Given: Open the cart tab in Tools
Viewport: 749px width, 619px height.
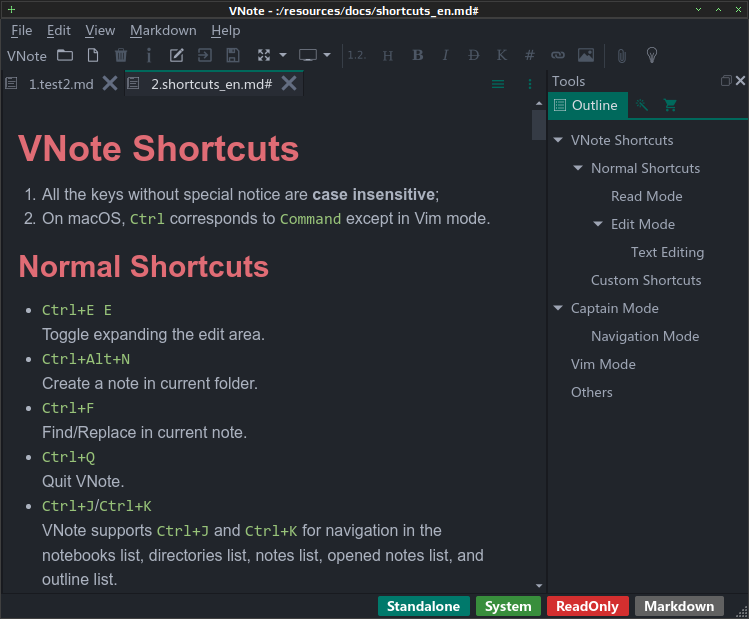Looking at the screenshot, I should pos(670,105).
